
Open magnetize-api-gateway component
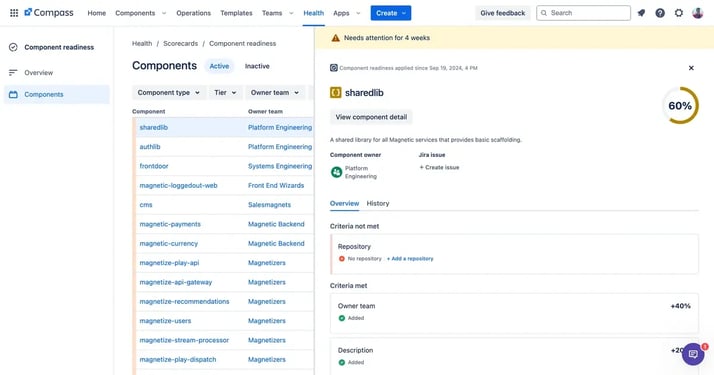[x=176, y=282]
